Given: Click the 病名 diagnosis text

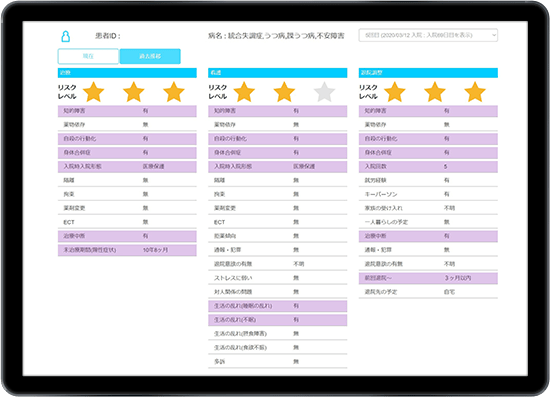Looking at the screenshot, I should coord(276,36).
